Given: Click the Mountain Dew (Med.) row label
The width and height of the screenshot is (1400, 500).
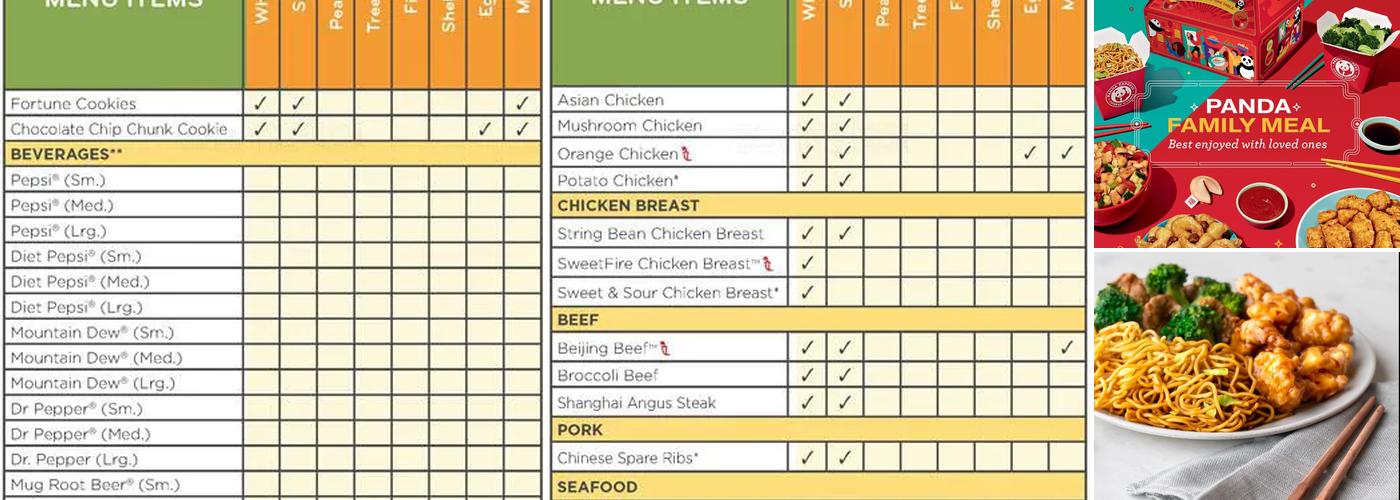Looking at the screenshot, I should click(x=96, y=358).
